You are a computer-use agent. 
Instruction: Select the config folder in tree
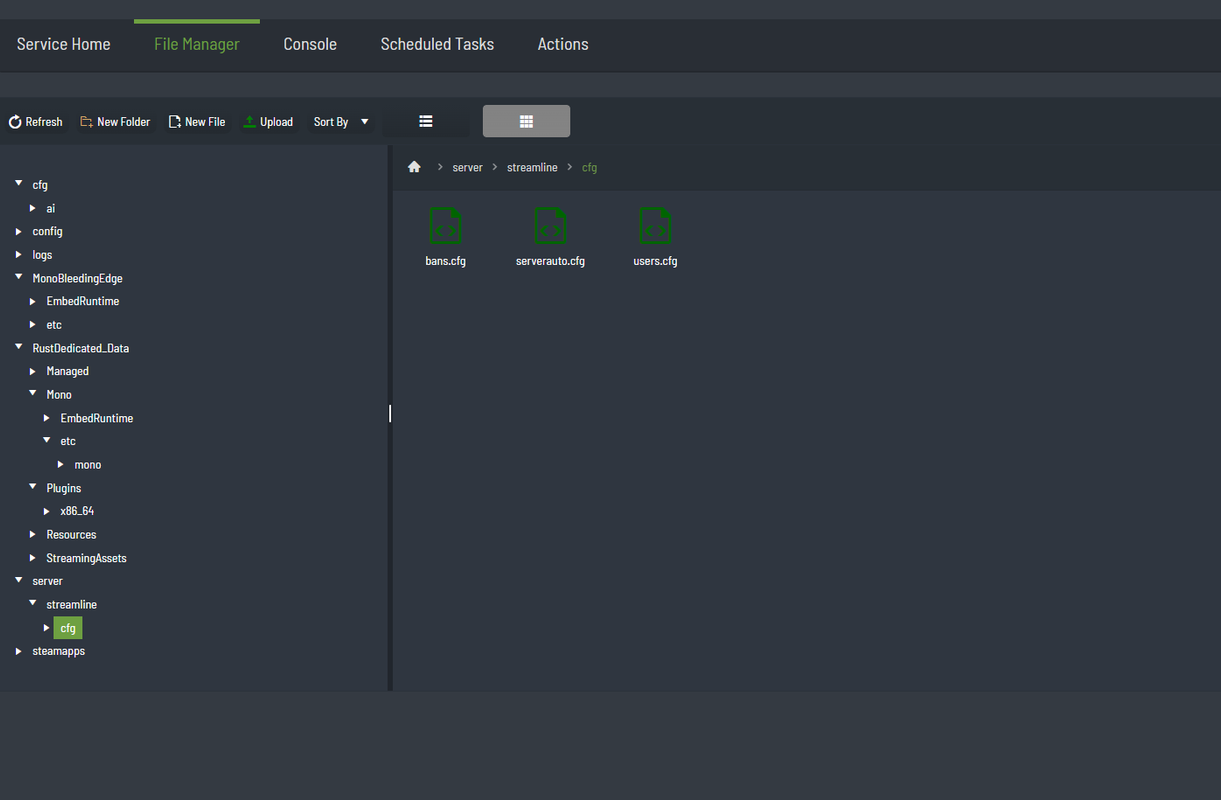[x=47, y=231]
